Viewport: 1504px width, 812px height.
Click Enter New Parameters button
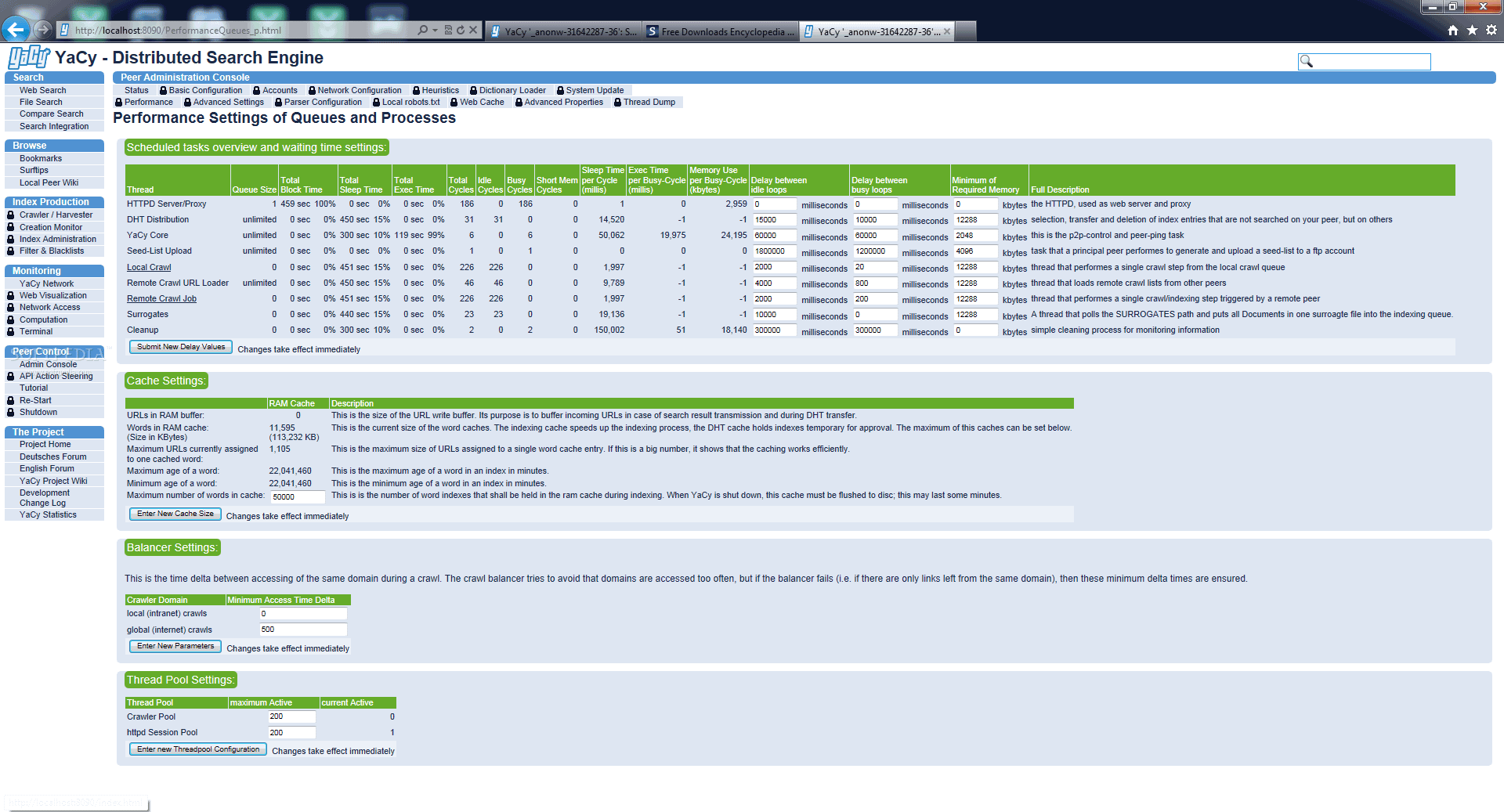pyautogui.click(x=175, y=646)
